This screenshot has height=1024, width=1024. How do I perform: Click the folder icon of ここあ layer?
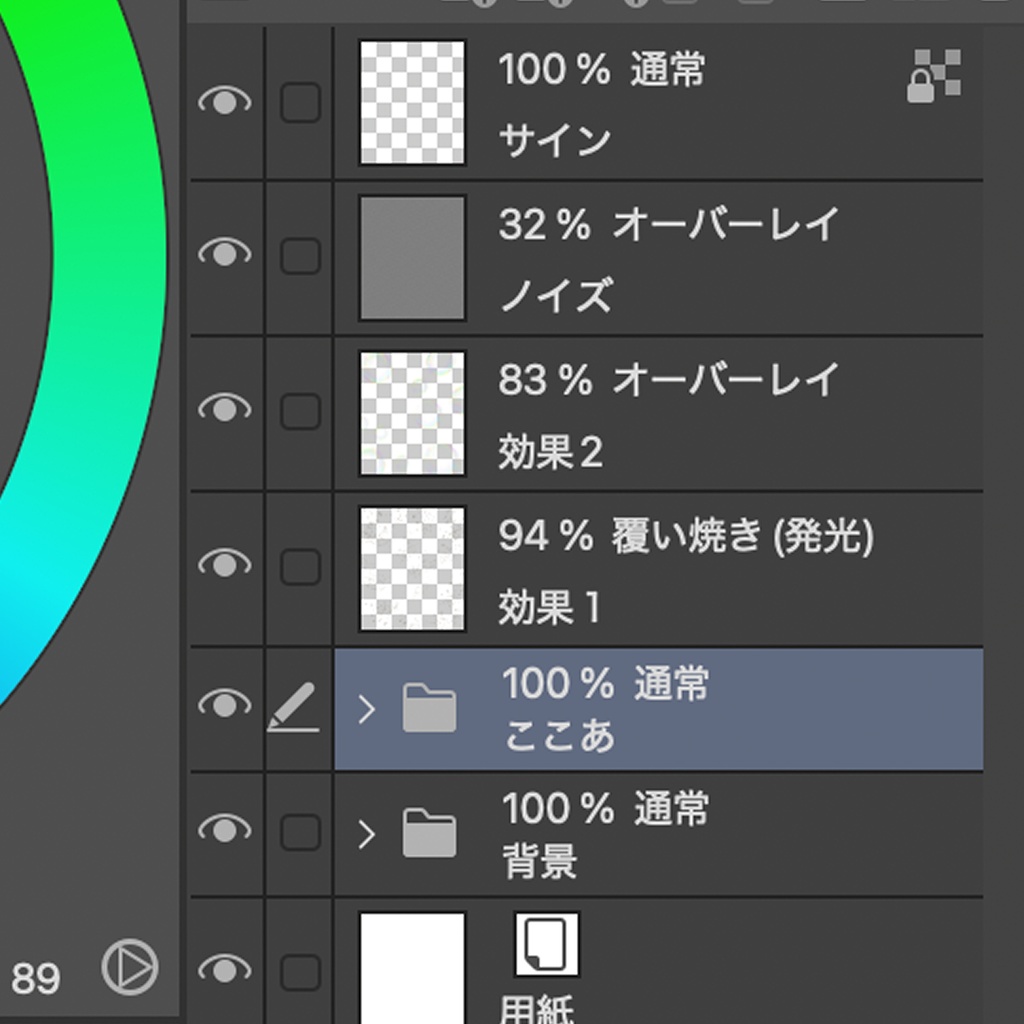click(430, 710)
